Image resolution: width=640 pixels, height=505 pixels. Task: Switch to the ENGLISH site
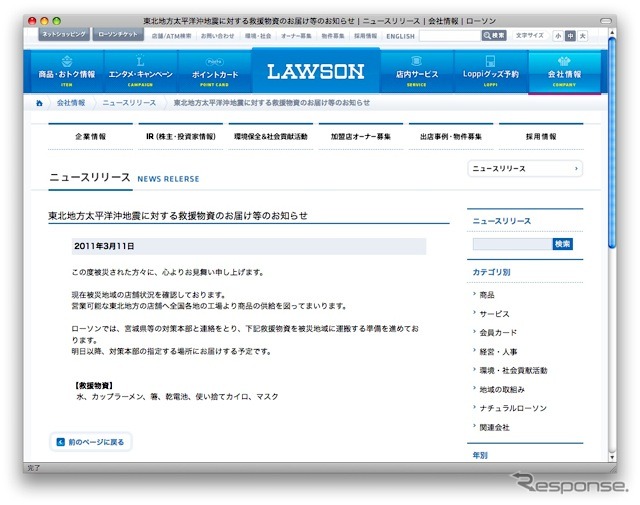point(400,36)
